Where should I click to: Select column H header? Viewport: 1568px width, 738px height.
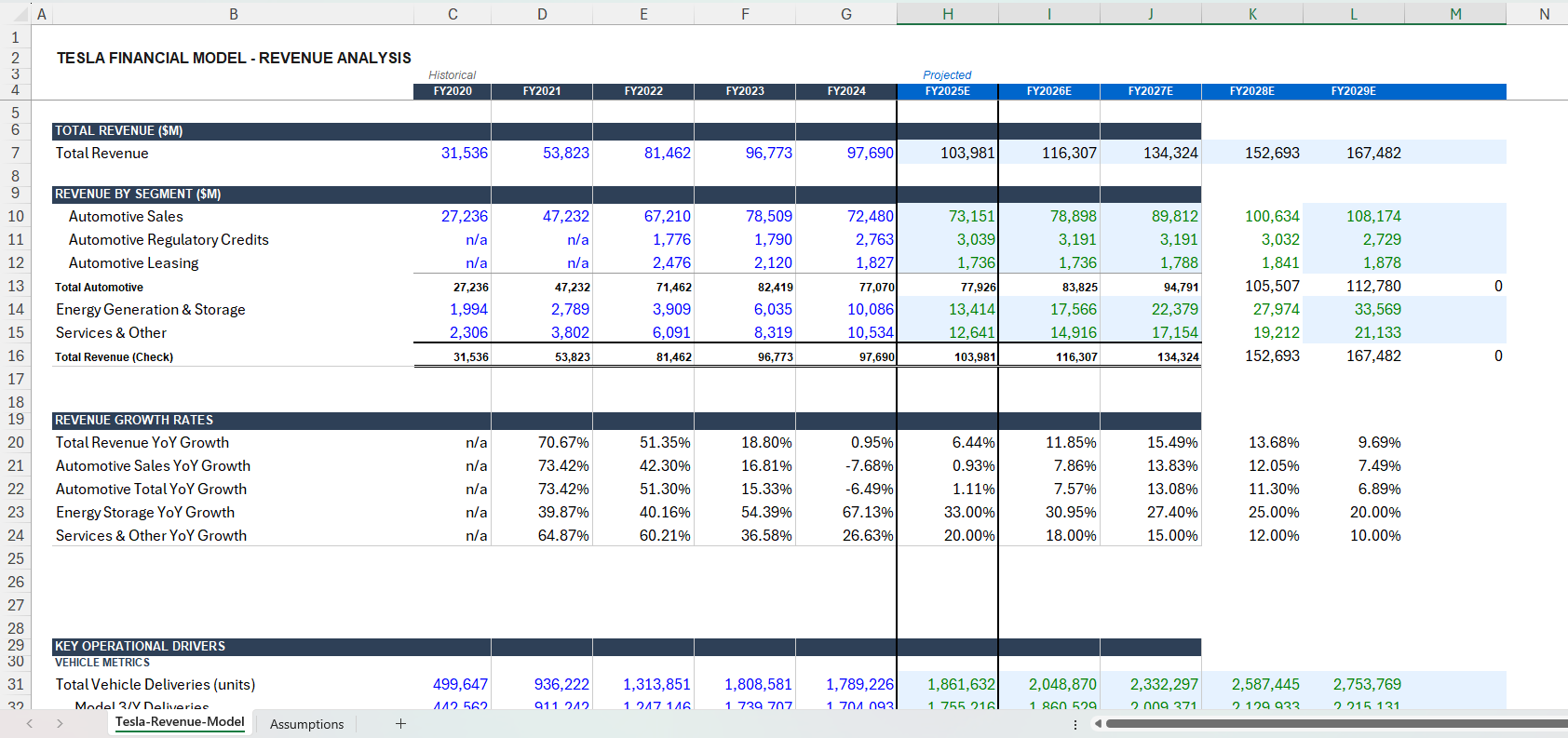pos(947,14)
